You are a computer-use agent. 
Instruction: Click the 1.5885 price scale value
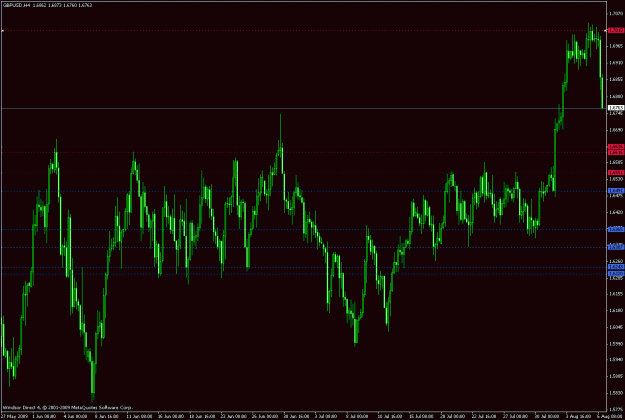(616, 376)
